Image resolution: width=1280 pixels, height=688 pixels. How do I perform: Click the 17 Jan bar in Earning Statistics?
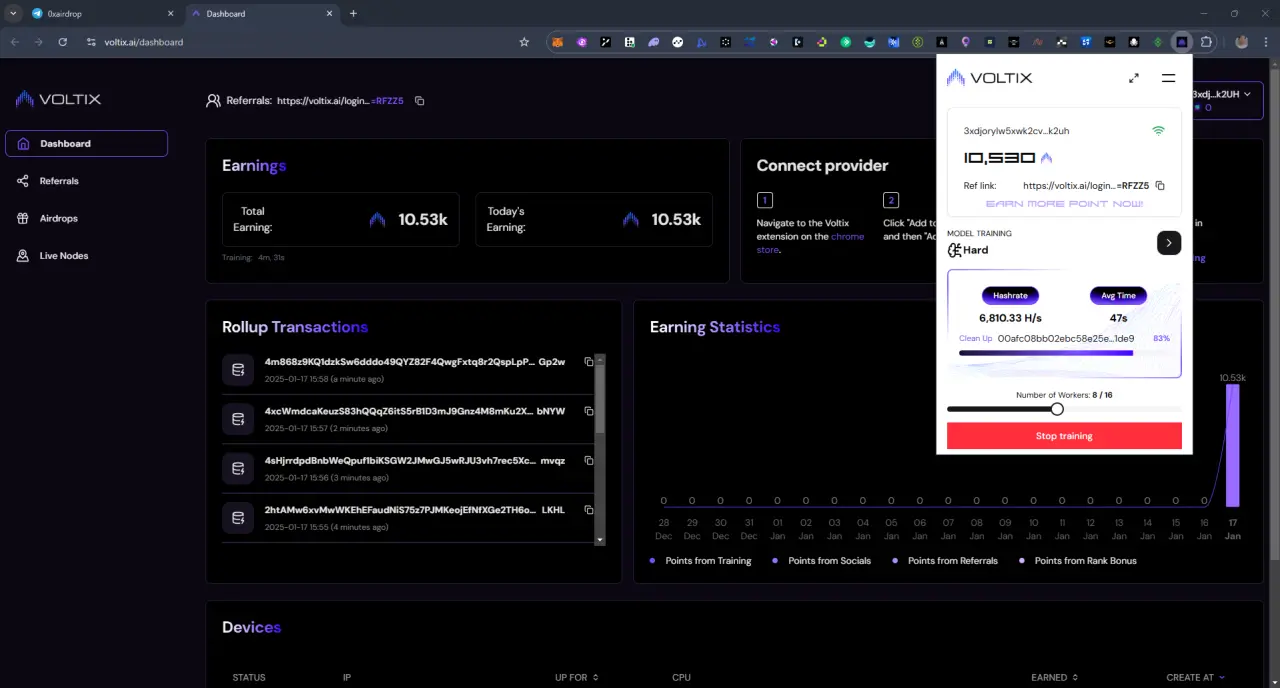point(1233,446)
